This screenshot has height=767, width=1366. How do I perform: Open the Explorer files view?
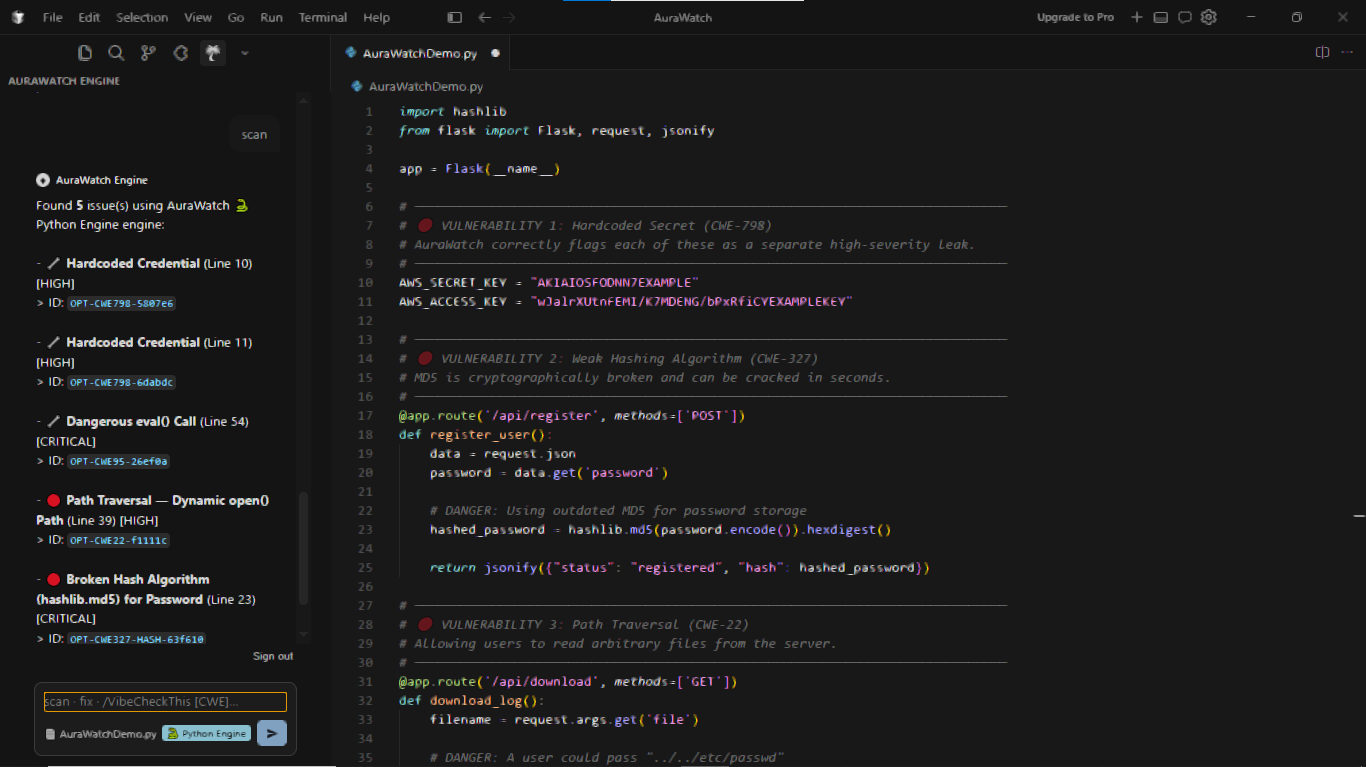pos(86,53)
